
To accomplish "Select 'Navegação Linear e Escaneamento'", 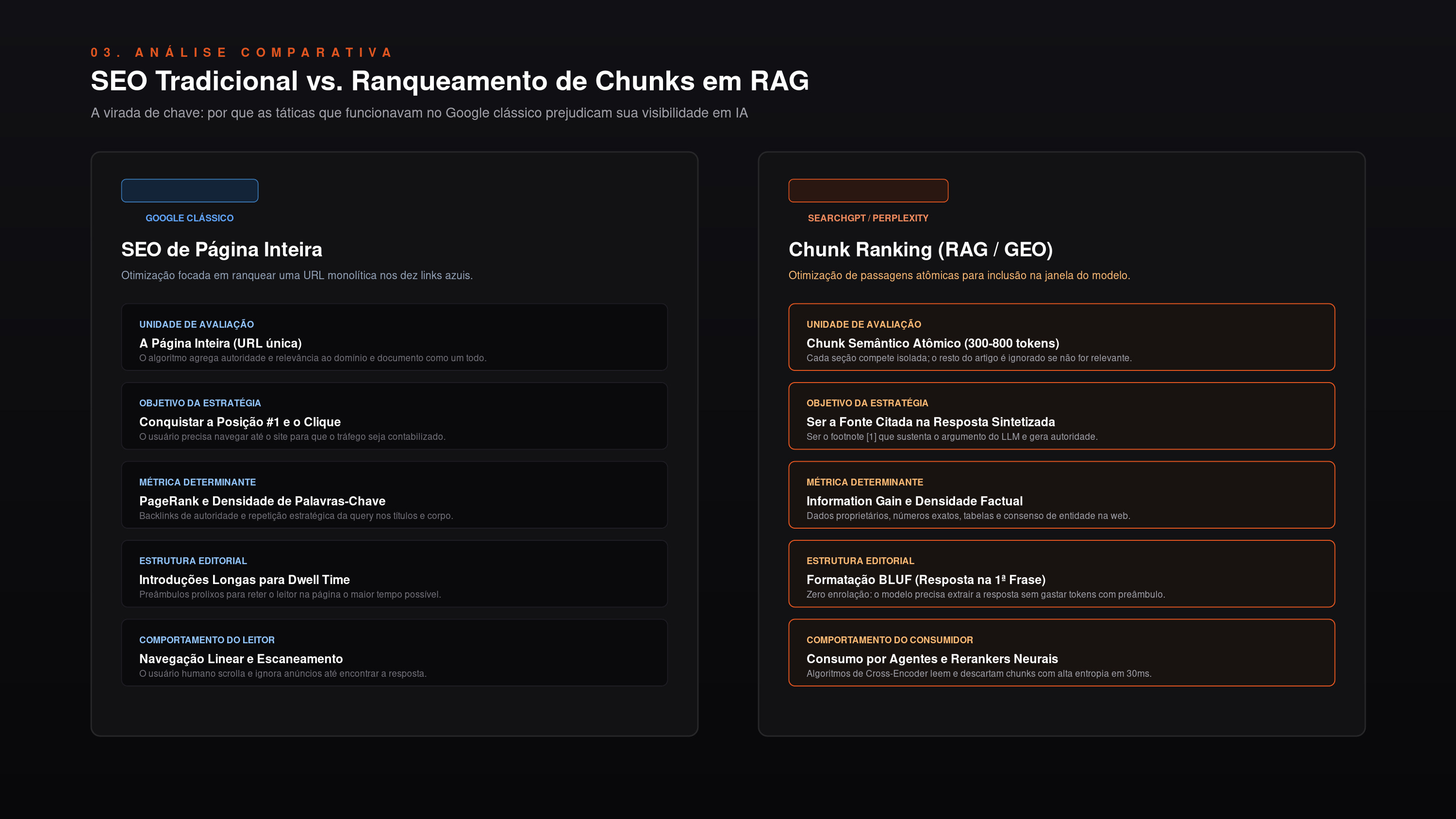I will click(x=241, y=658).
